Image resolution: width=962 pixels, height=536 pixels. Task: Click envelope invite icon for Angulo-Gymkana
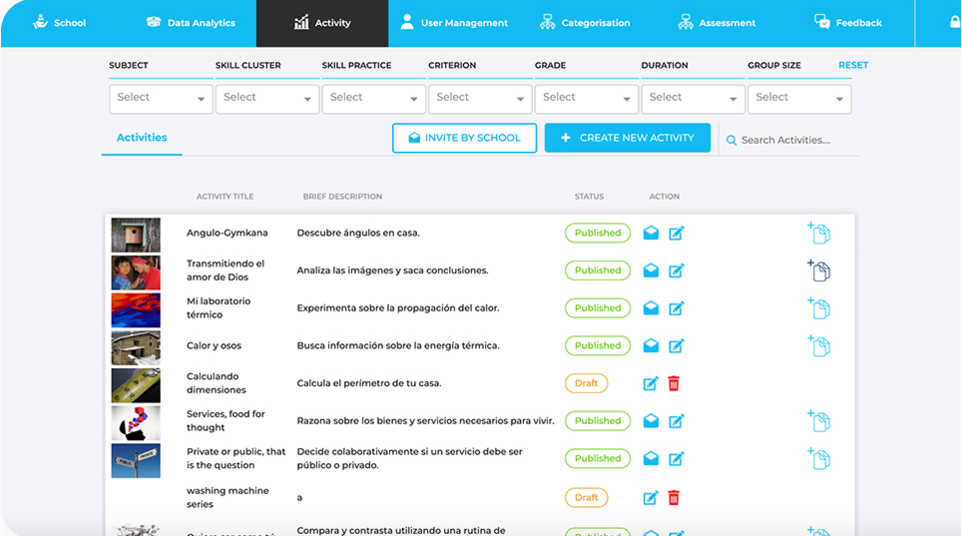(x=651, y=233)
